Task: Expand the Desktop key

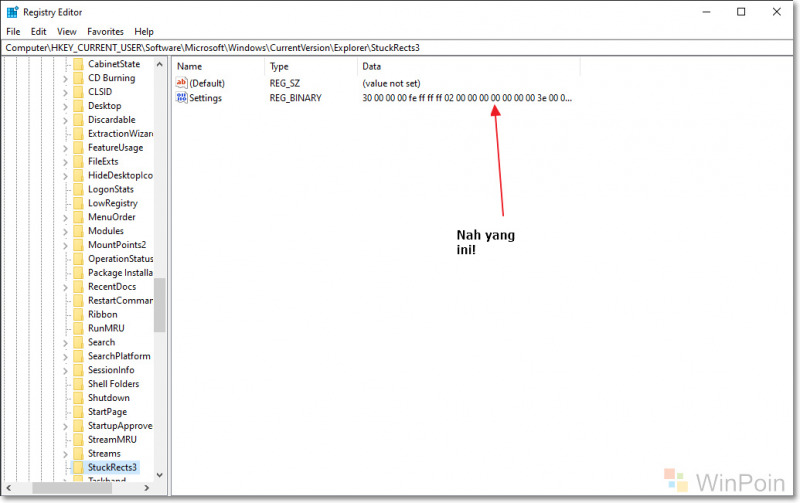Action: tap(65, 107)
